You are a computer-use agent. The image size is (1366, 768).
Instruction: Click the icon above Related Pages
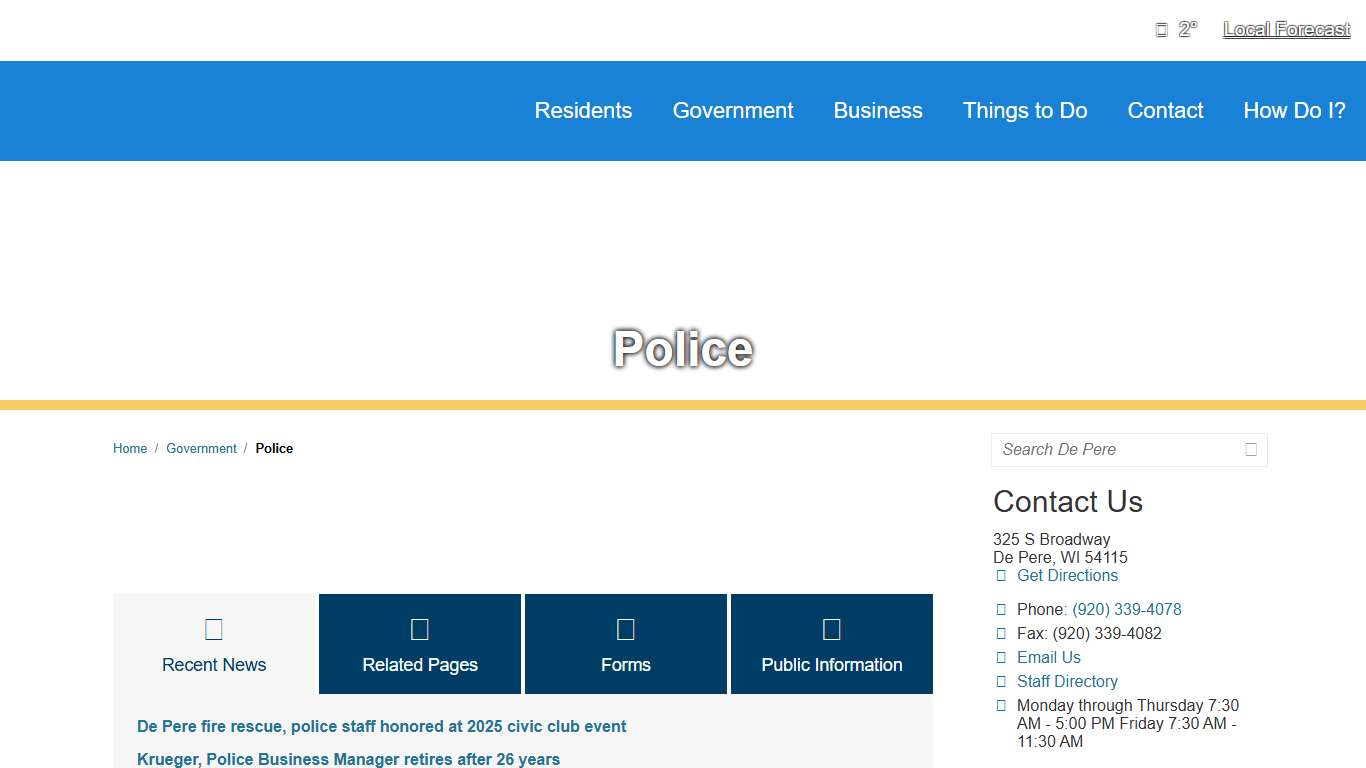click(420, 629)
